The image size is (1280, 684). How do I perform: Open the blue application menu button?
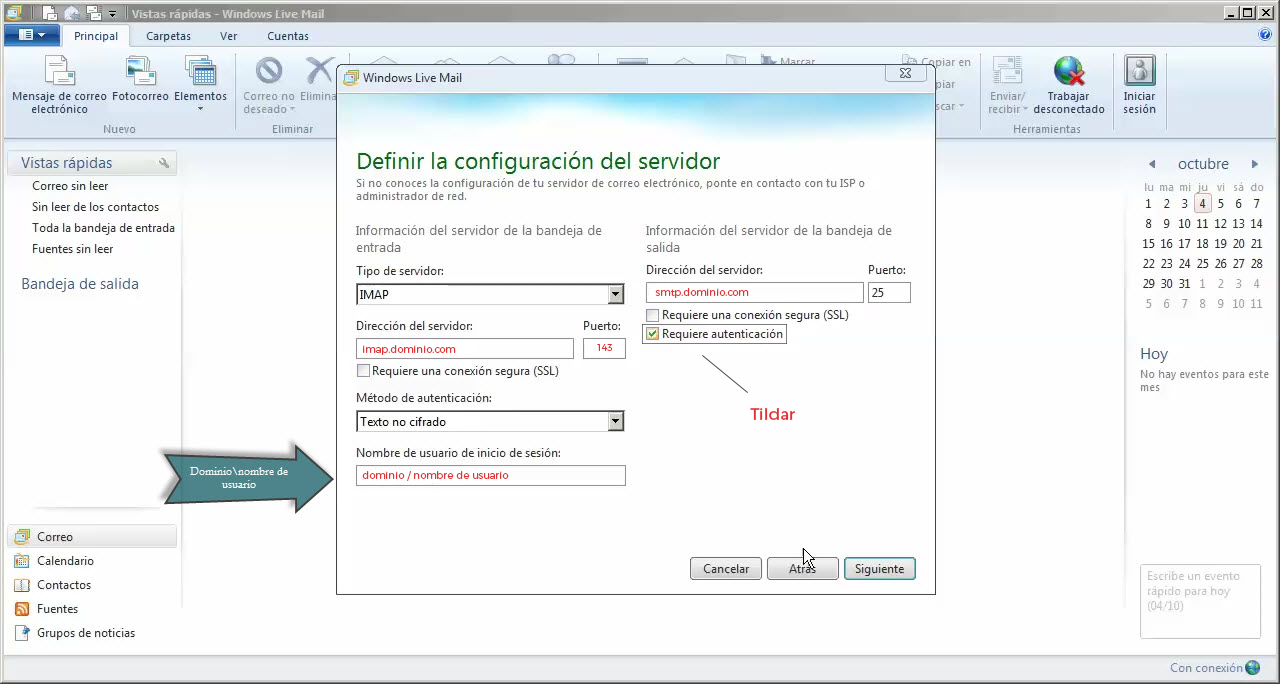coord(32,35)
